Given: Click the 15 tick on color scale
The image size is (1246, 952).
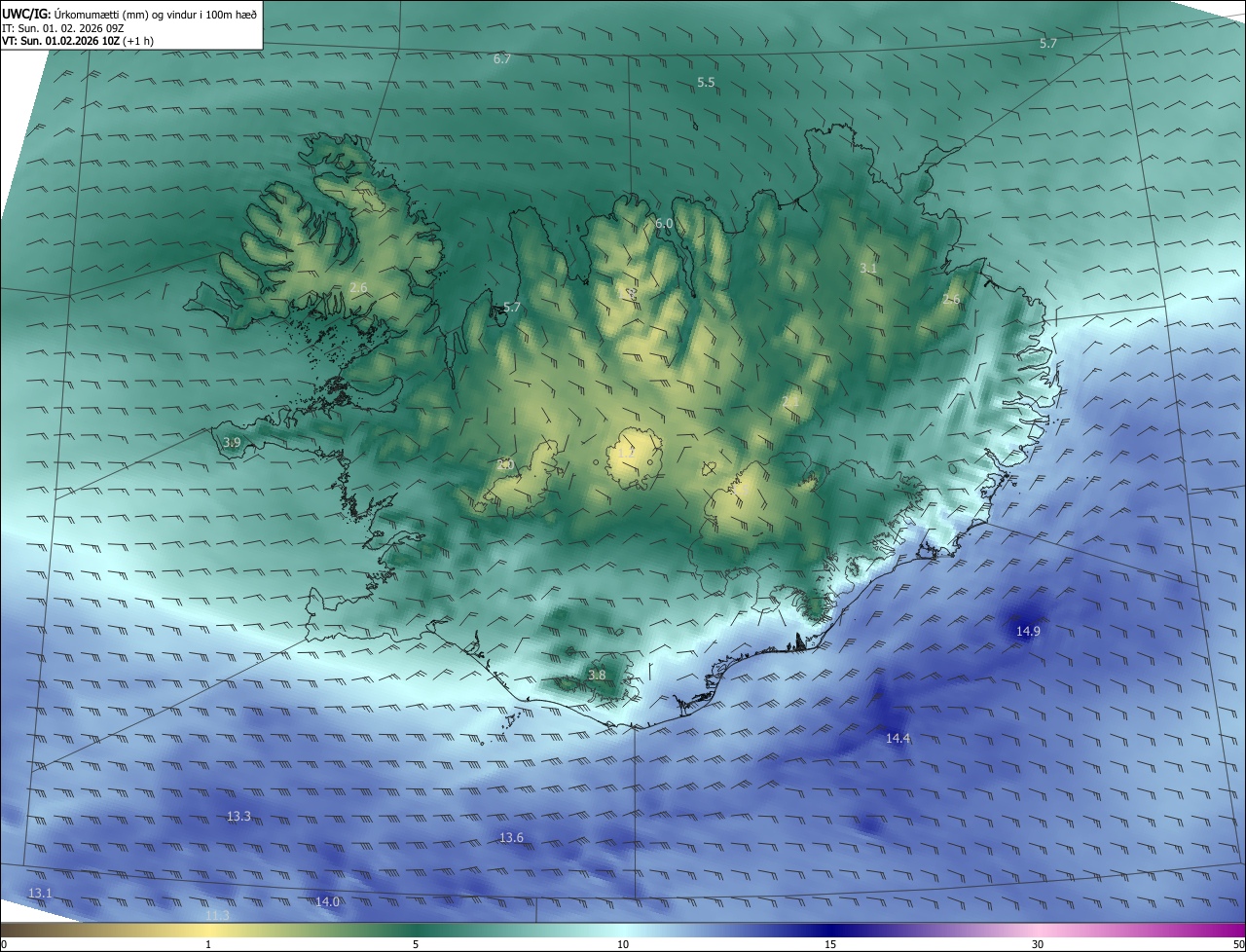Looking at the screenshot, I should coord(830,944).
